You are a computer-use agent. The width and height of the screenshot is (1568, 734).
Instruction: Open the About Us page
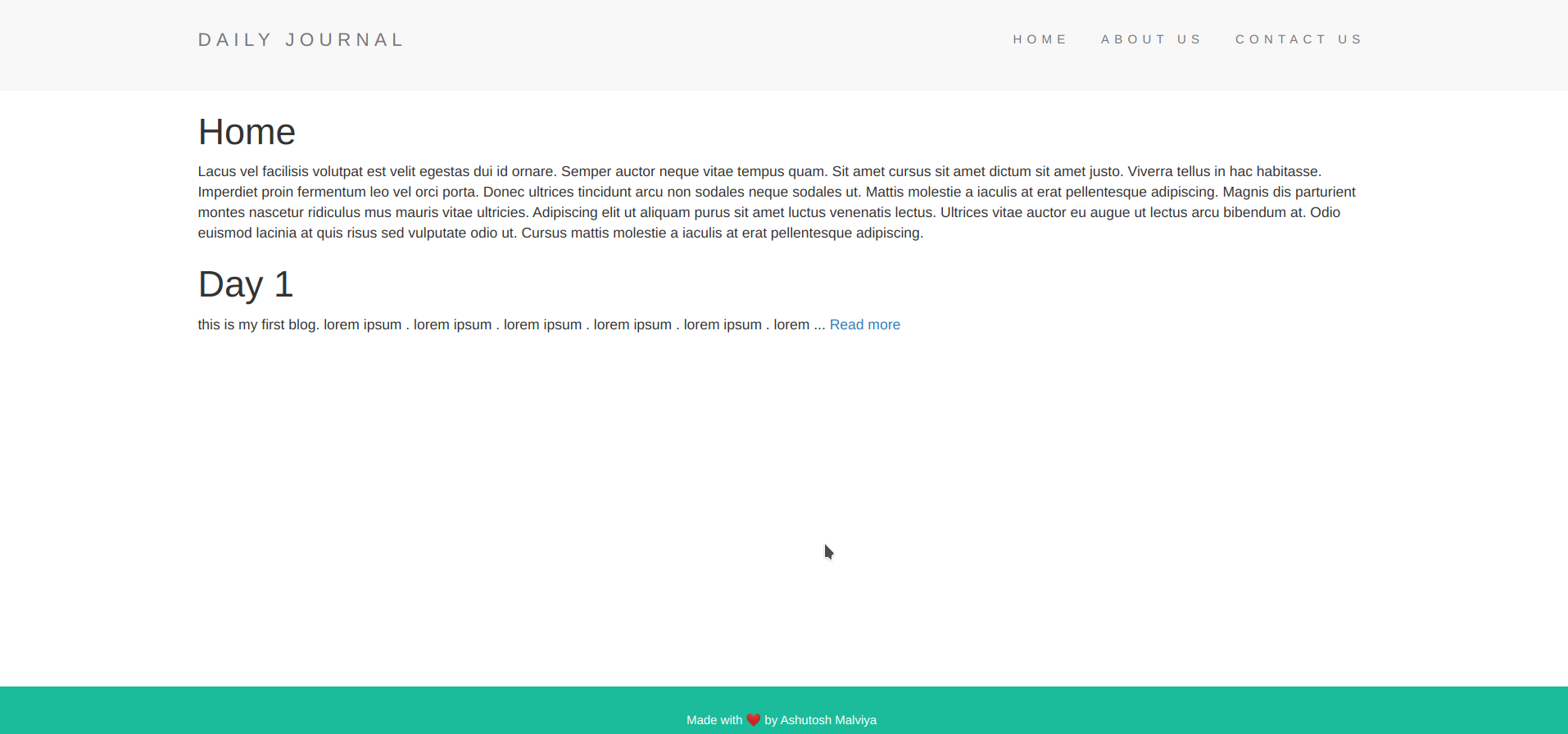(1151, 39)
